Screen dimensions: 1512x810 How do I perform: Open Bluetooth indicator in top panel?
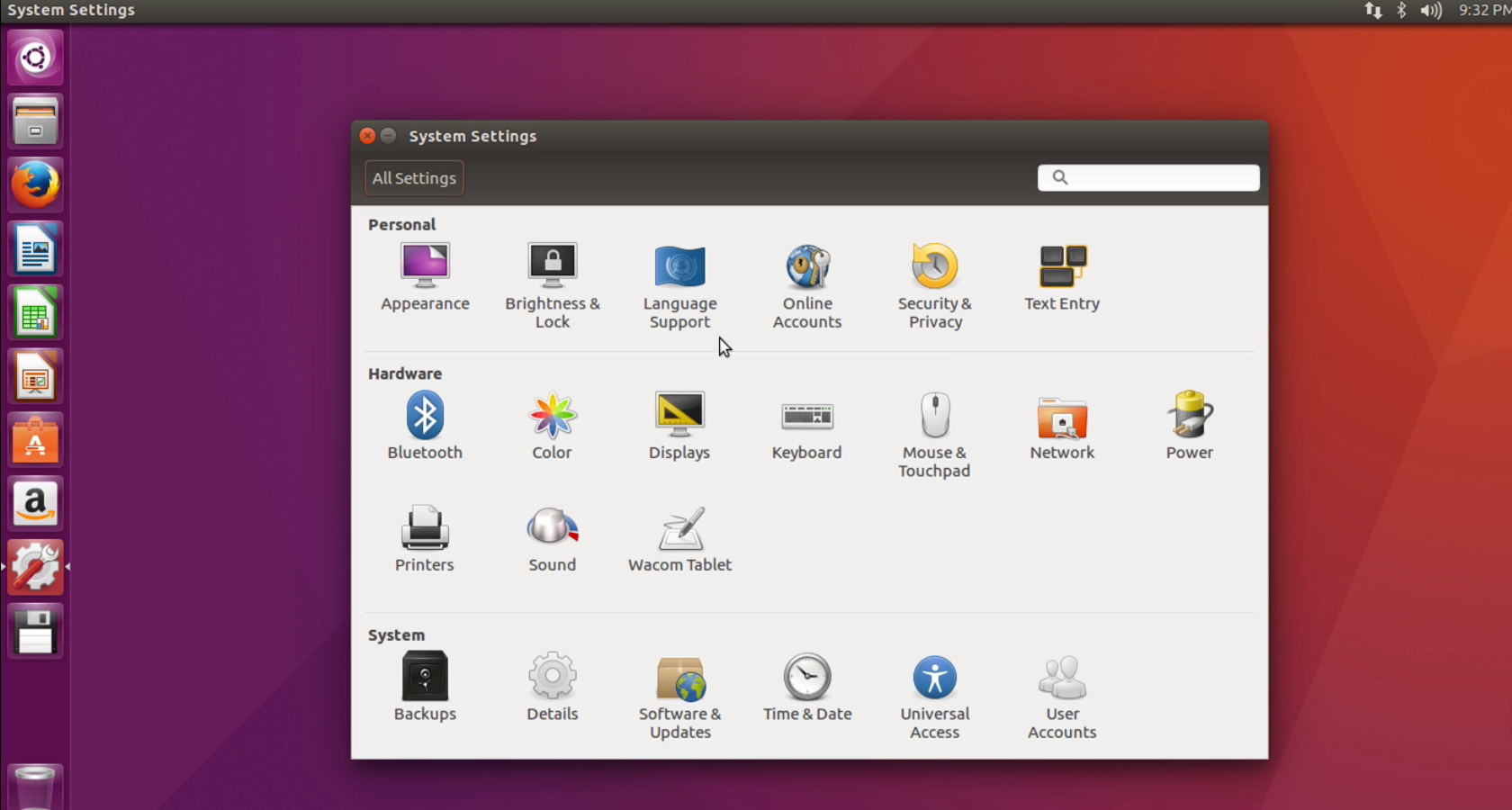pyautogui.click(x=1401, y=10)
